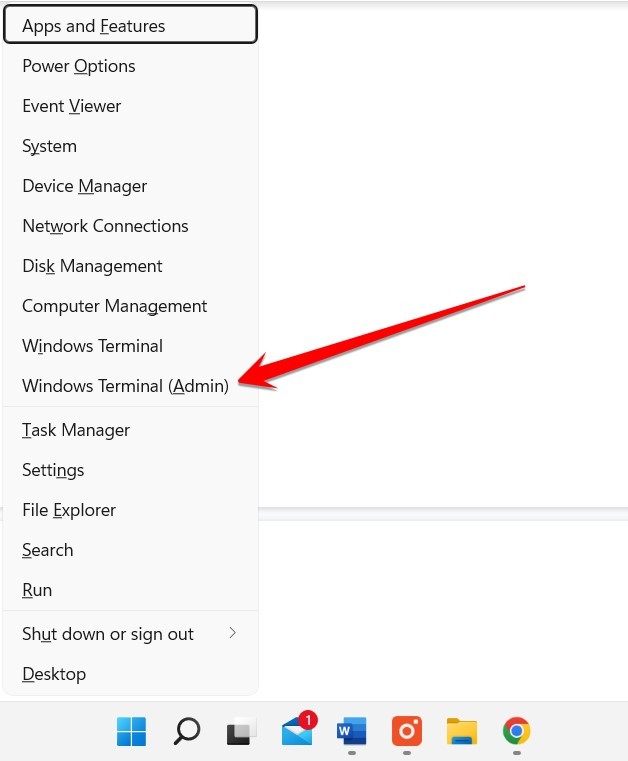Launch Microsoft Word from taskbar

(x=352, y=731)
